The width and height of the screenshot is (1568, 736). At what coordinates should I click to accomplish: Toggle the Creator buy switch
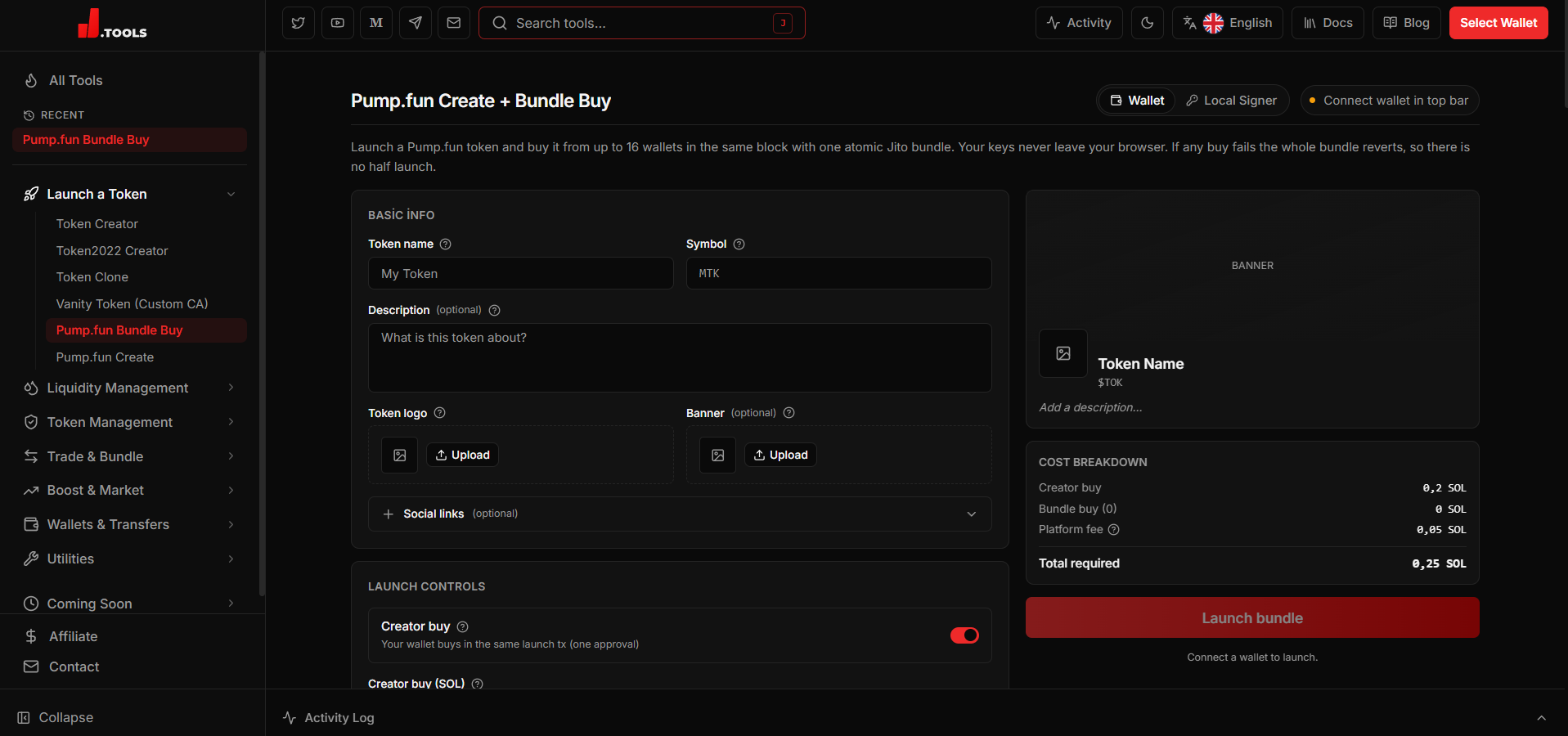pos(964,635)
